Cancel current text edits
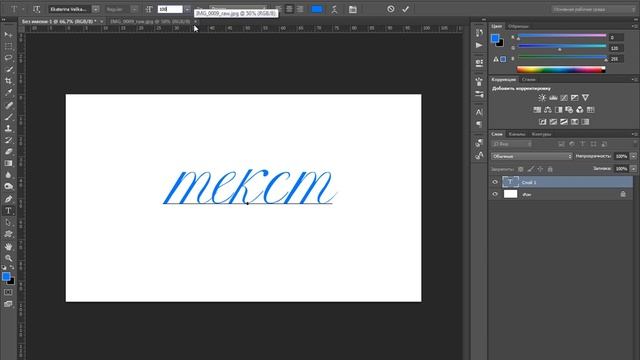This screenshot has width=640, height=360. 391,9
